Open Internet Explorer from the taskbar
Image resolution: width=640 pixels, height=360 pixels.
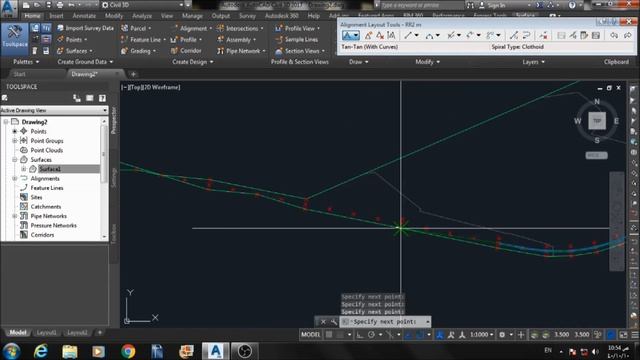tap(41, 351)
